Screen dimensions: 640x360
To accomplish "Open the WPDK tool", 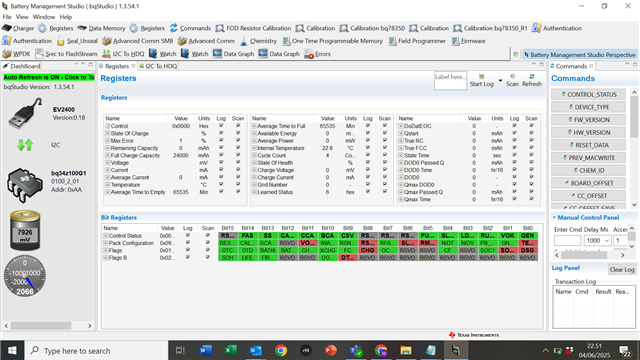I will click(16, 53).
